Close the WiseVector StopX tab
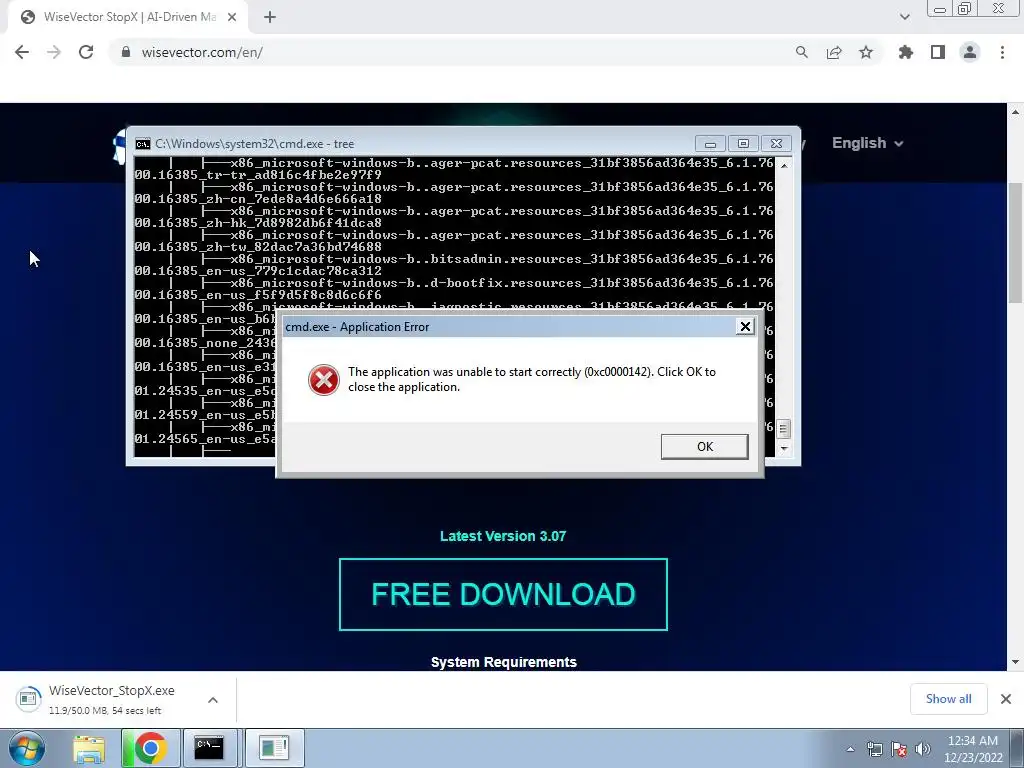This screenshot has height=768, width=1024. pos(232,17)
